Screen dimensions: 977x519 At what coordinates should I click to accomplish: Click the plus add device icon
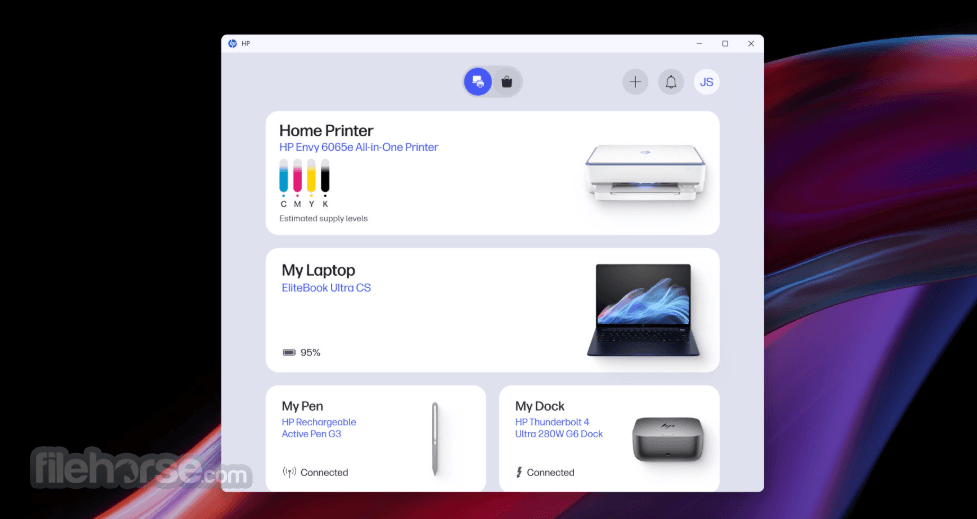coord(635,82)
